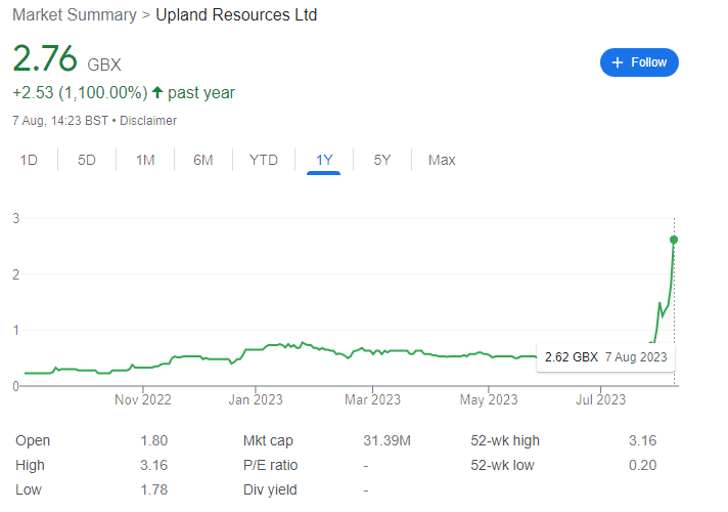Click the 2.62 GBX price tooltip
Viewport: 728px width, 512px height.
(605, 357)
